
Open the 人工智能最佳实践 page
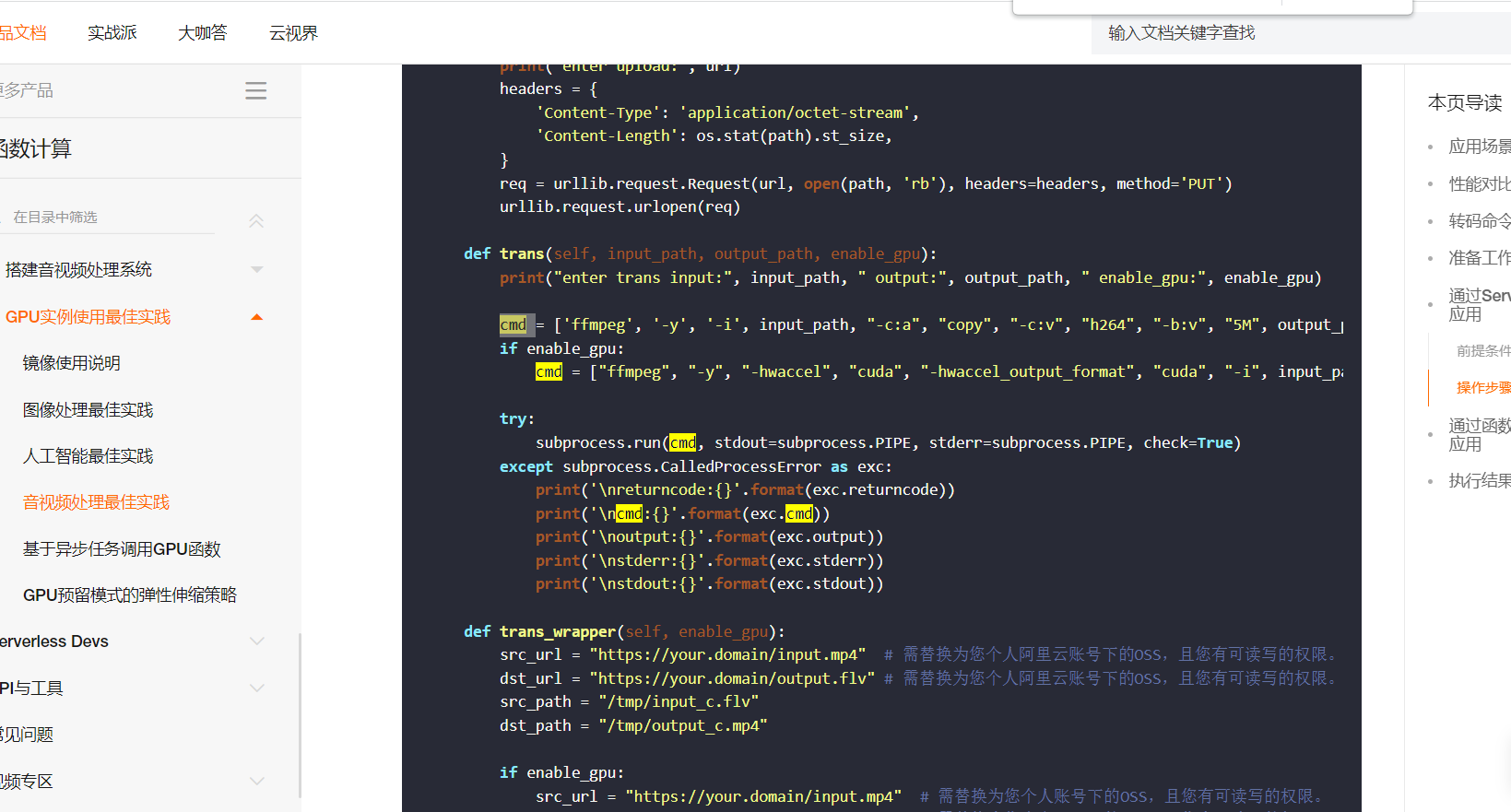89,456
